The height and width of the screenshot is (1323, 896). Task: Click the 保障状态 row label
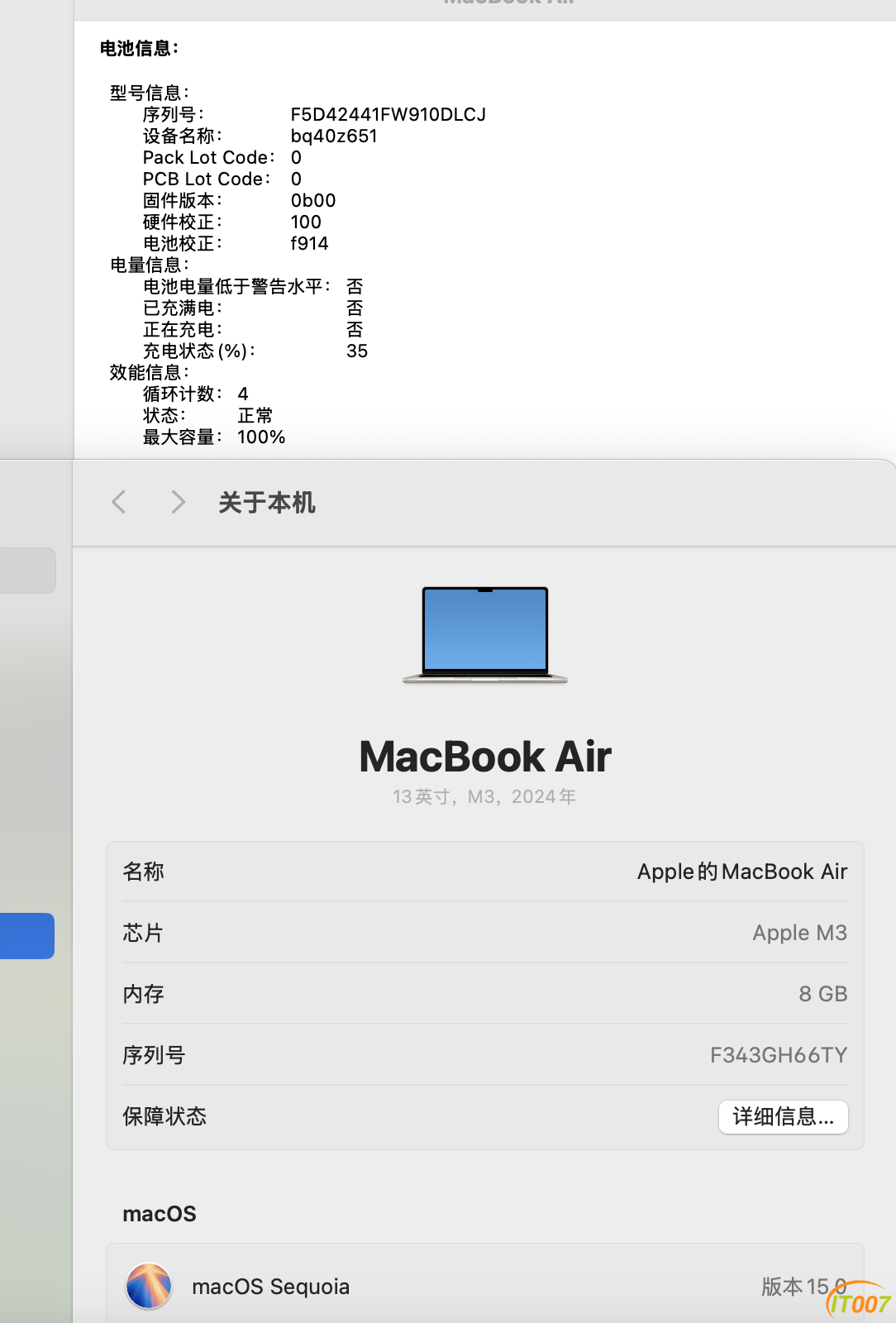(x=164, y=1116)
